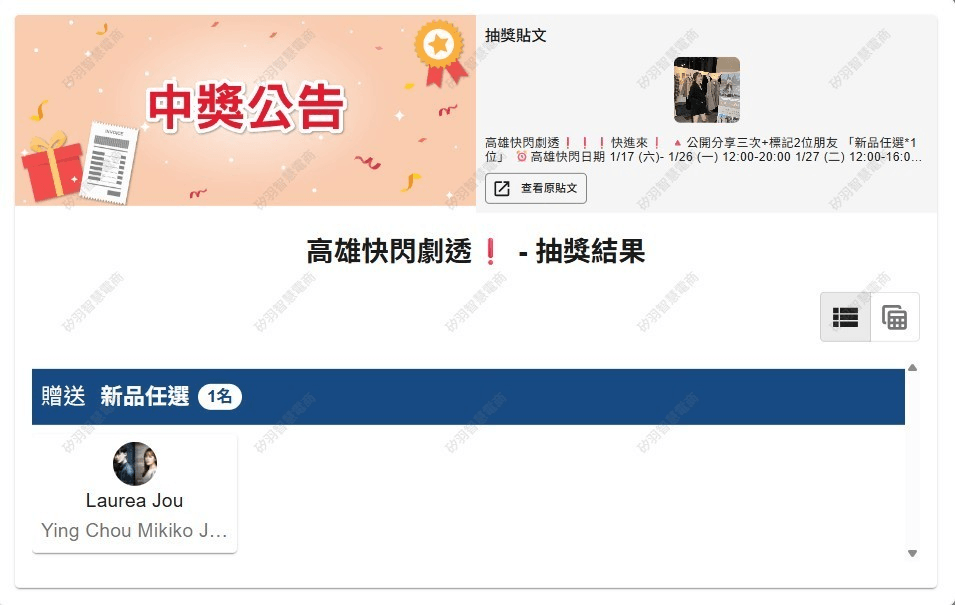Click the 中獎公告 banner image
955x605 pixels.
(245, 111)
